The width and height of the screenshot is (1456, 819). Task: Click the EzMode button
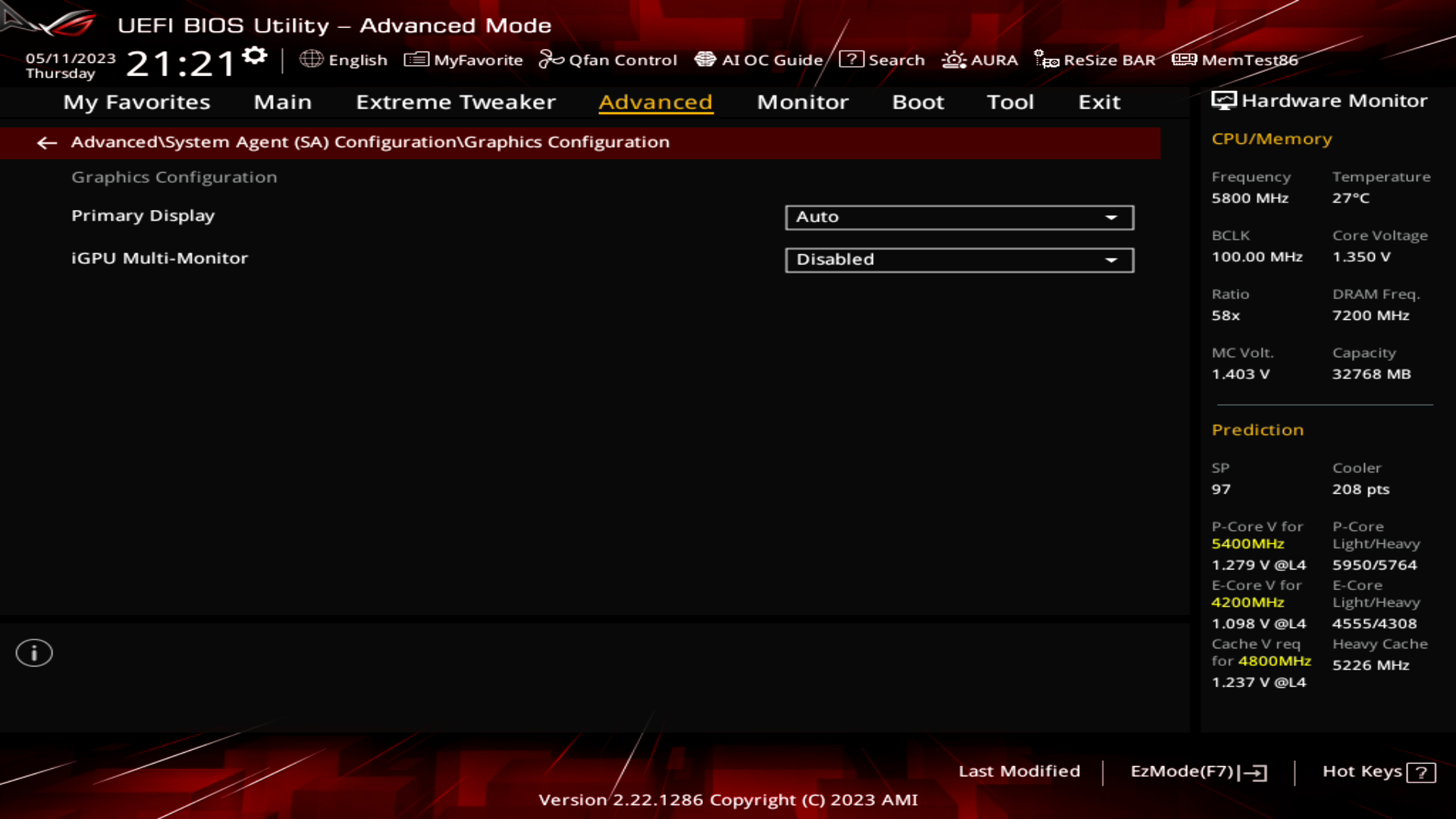[1198, 771]
